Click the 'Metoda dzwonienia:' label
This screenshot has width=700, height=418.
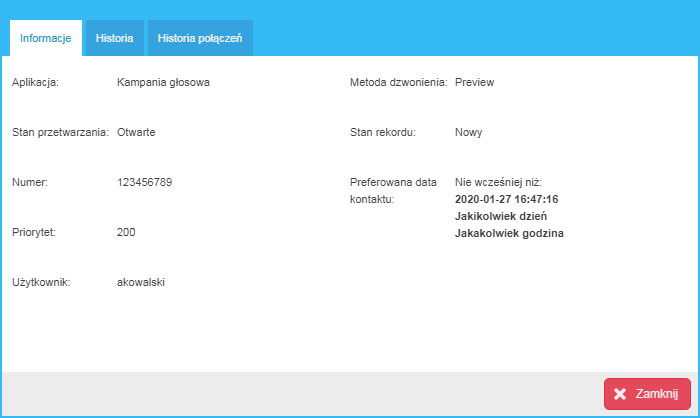pos(399,82)
